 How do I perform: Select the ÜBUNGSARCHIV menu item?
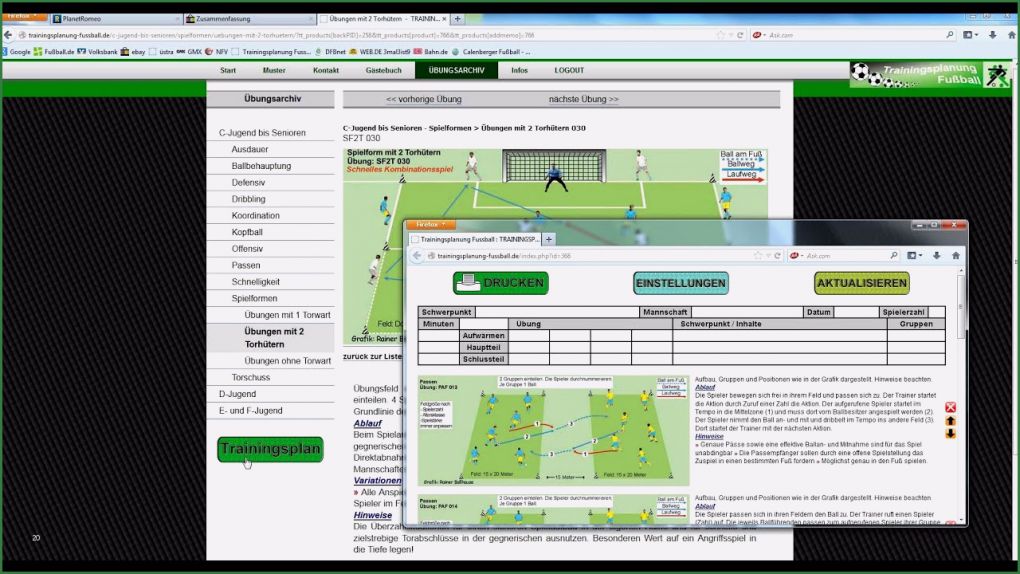(x=457, y=70)
